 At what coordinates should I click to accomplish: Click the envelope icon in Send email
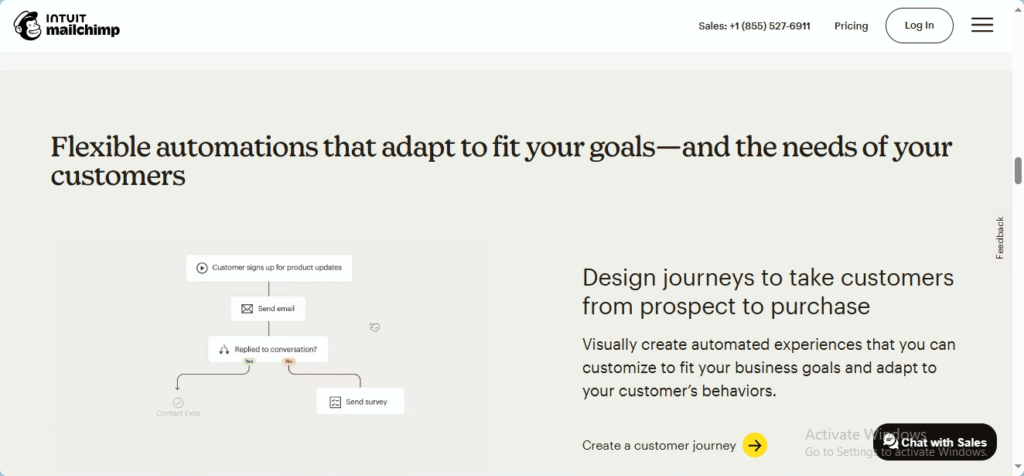[x=247, y=309]
